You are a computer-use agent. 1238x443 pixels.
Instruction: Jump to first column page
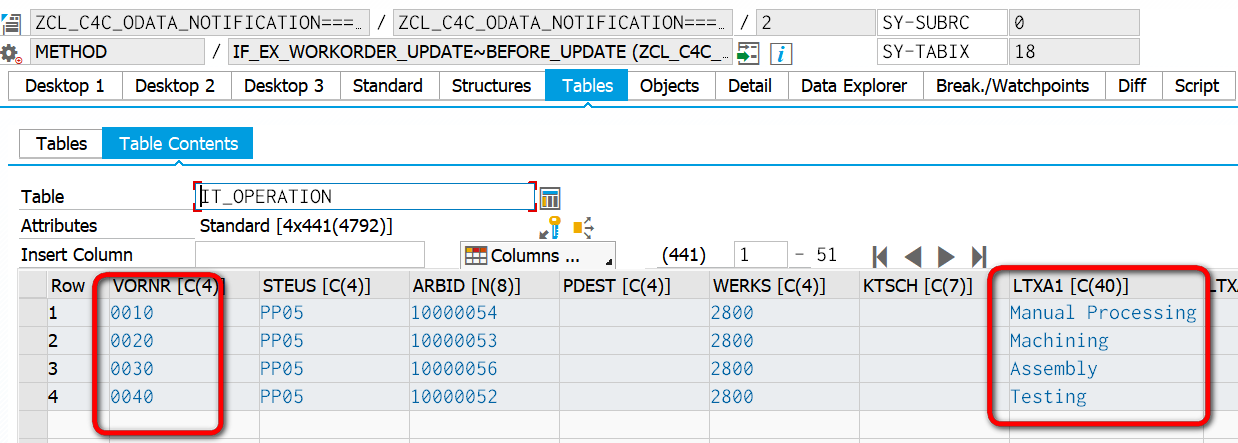881,256
